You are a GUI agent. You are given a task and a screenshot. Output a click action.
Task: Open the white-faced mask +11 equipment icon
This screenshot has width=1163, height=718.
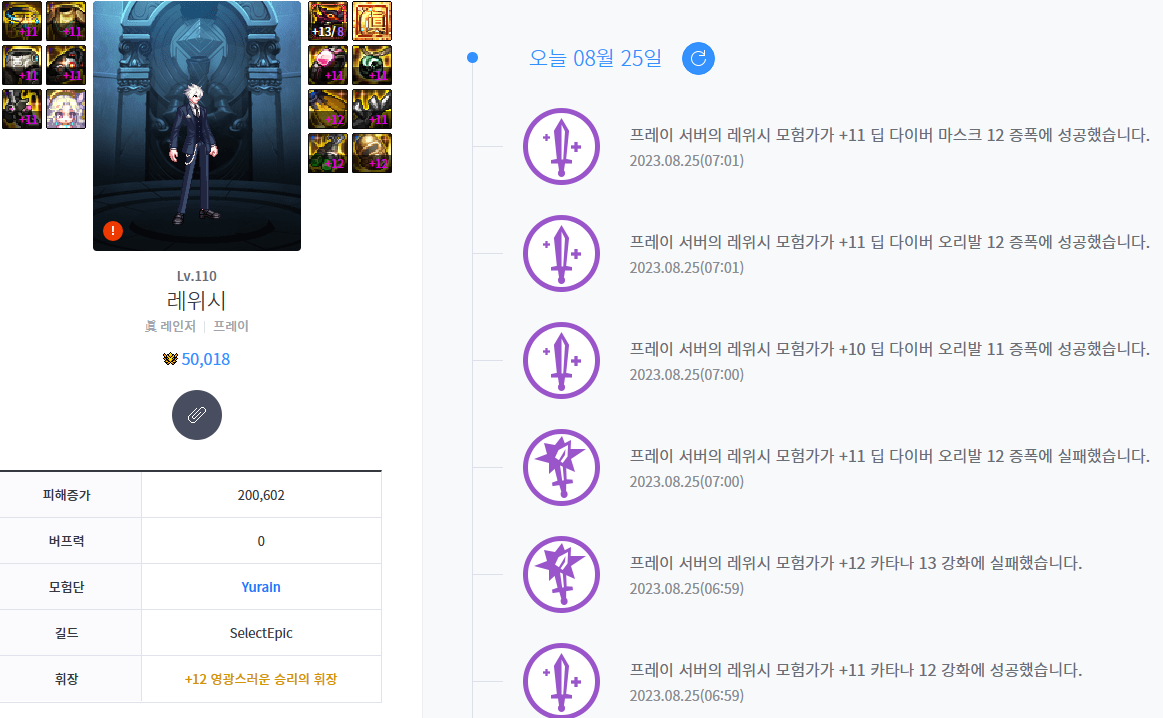coord(22,65)
